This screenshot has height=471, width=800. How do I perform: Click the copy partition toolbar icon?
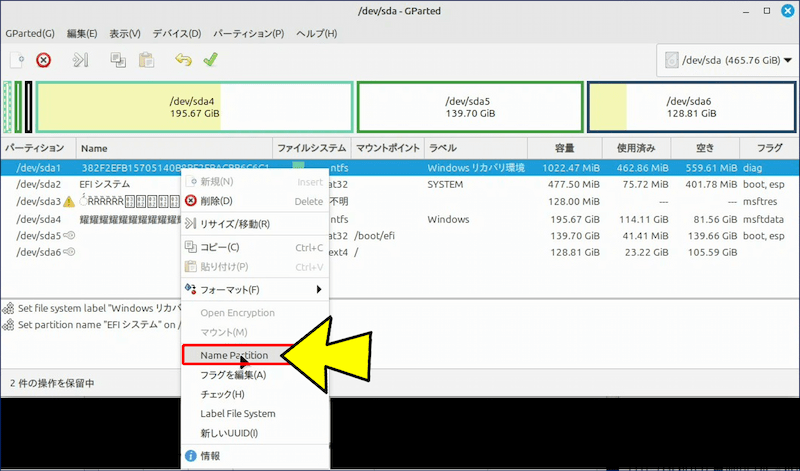coord(119,60)
